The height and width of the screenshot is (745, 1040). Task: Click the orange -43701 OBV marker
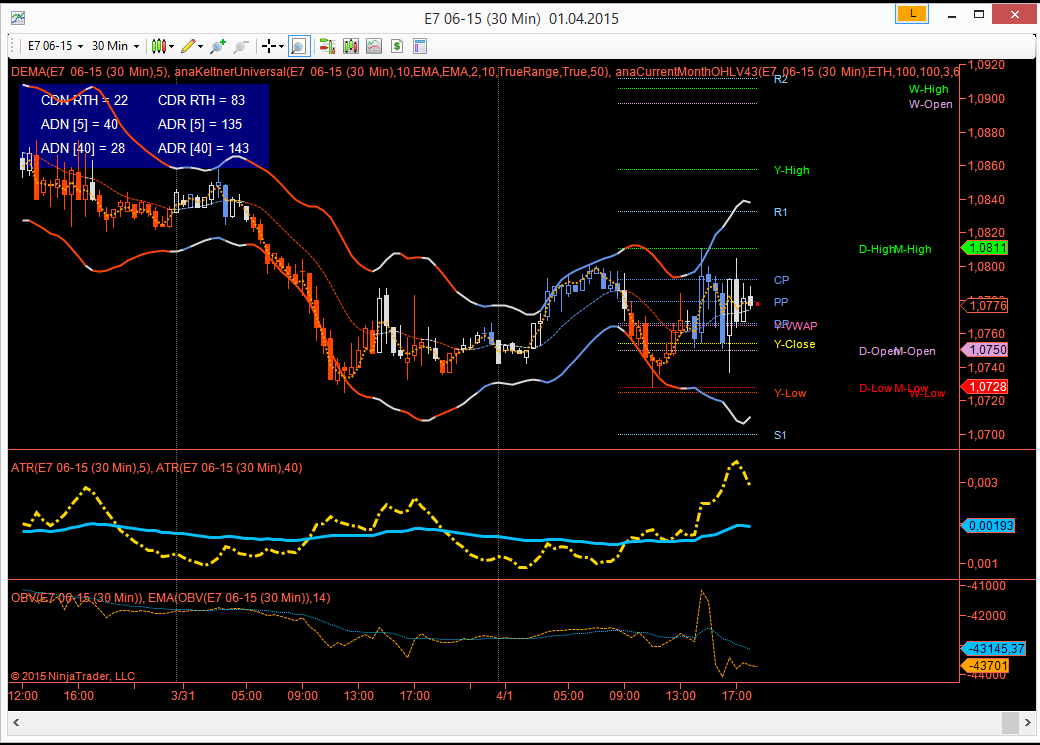tap(986, 665)
